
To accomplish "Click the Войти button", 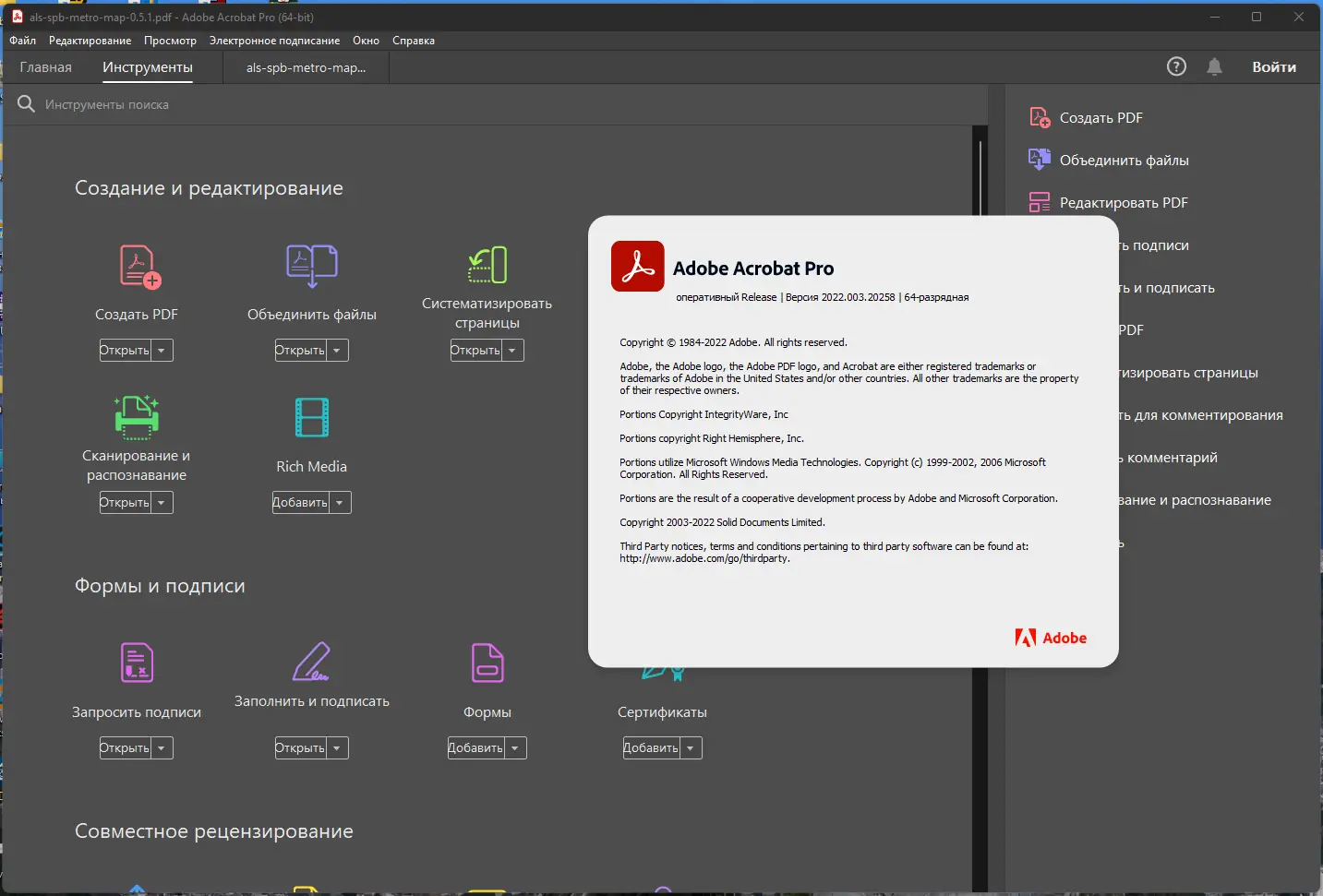I will (x=1274, y=66).
